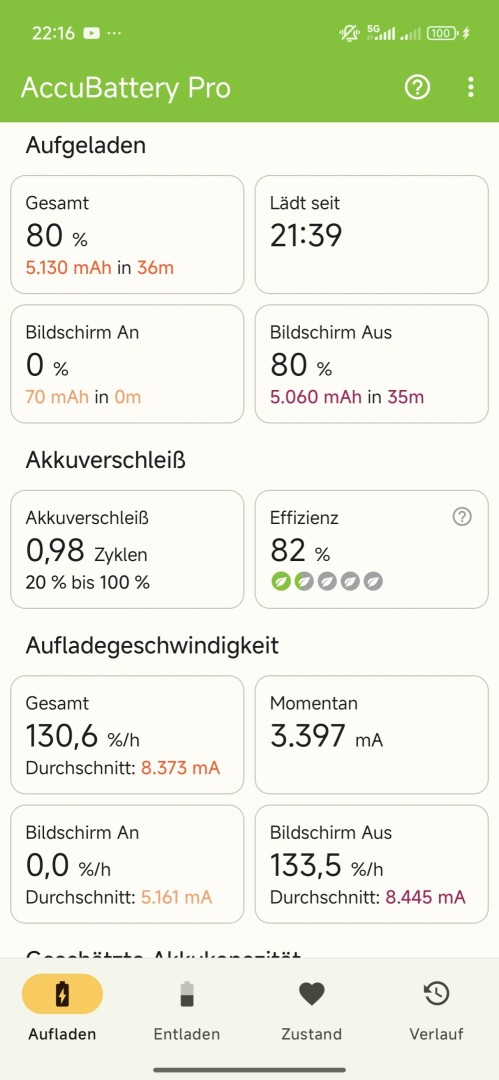The width and height of the screenshot is (499, 1080).
Task: Open the Zustand tab label
Action: [312, 1034]
